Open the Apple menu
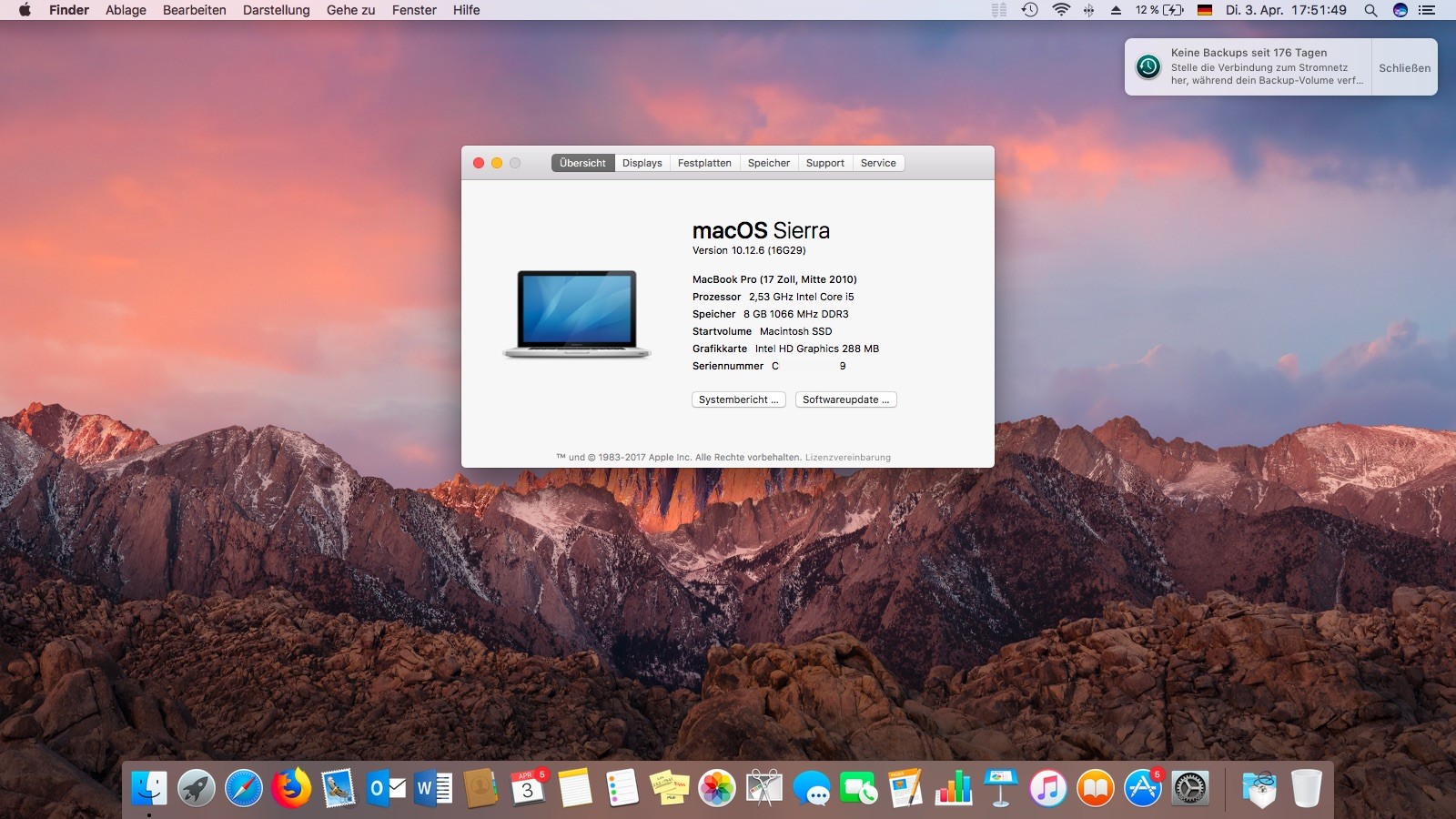The image size is (1456, 819). (x=25, y=10)
